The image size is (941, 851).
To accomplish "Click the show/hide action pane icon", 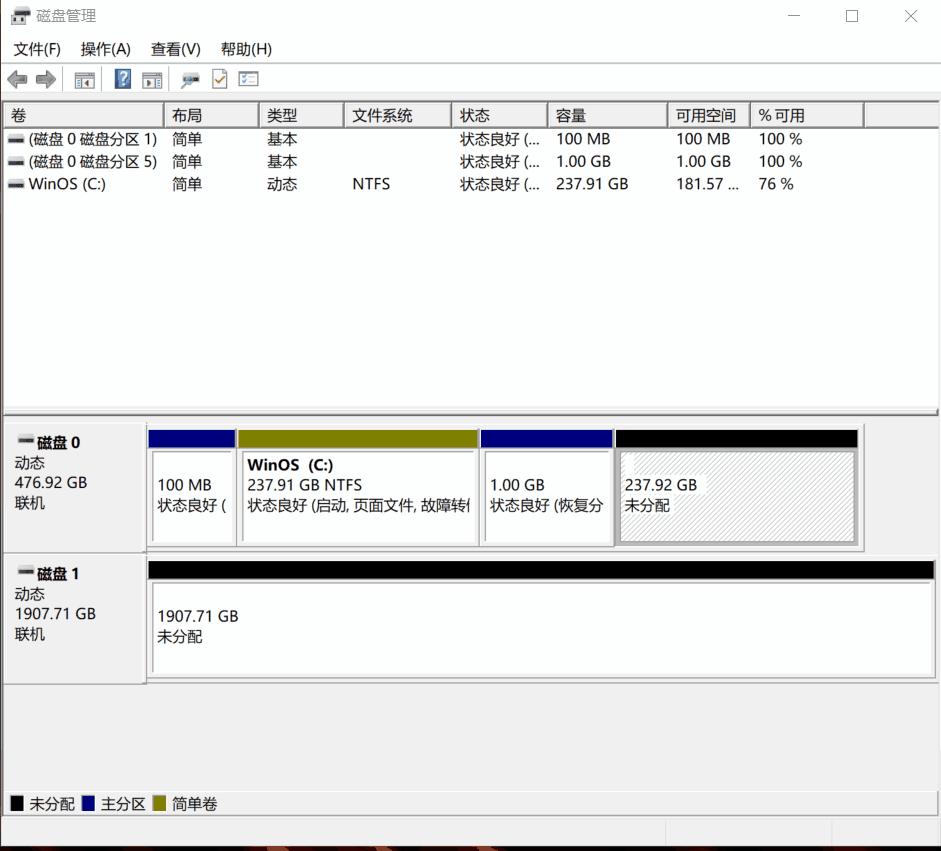I will tap(152, 79).
